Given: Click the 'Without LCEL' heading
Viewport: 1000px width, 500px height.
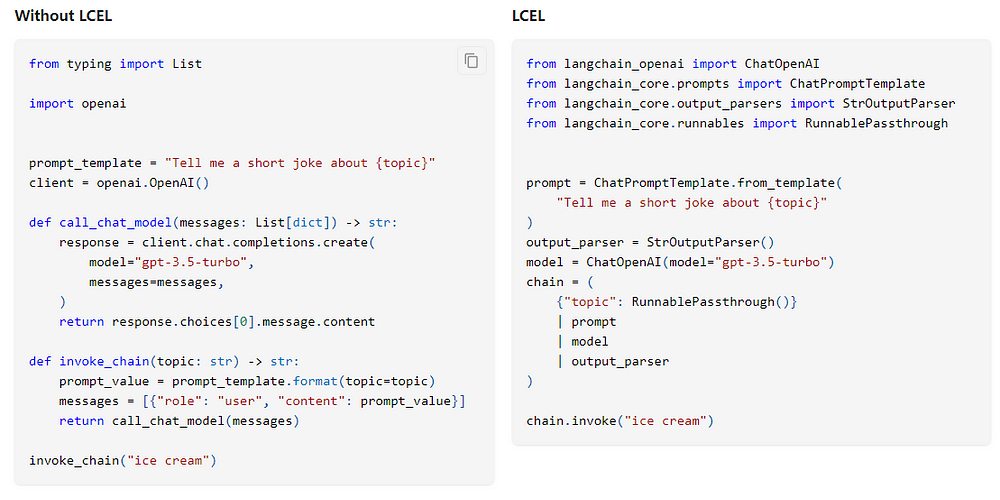Looking at the screenshot, I should (63, 17).
